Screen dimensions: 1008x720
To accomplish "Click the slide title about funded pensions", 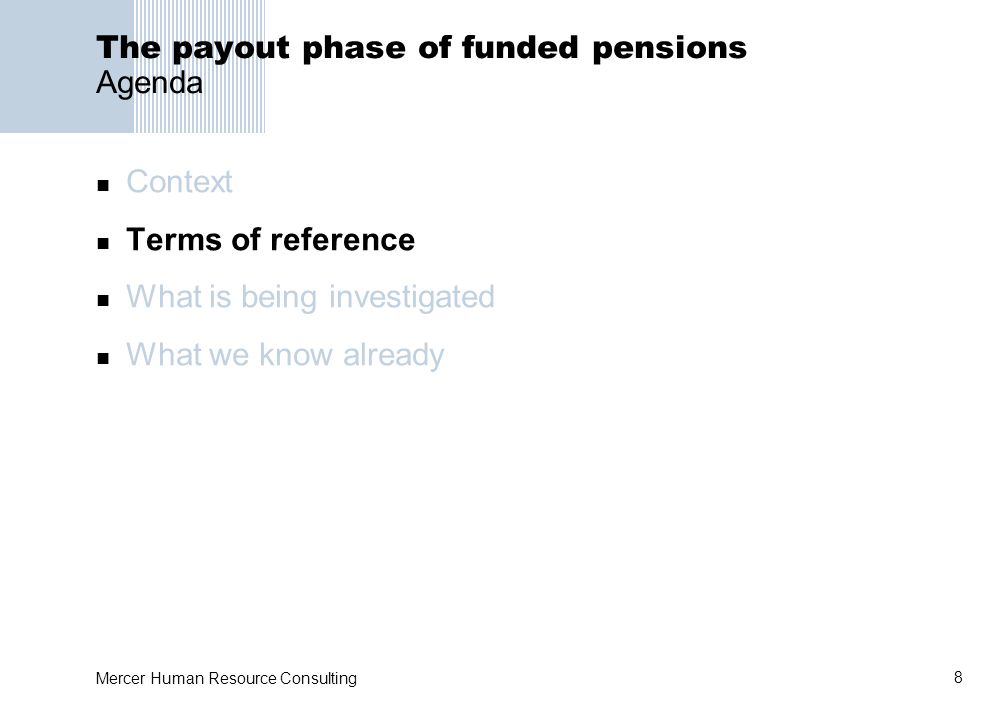I will (x=421, y=48).
